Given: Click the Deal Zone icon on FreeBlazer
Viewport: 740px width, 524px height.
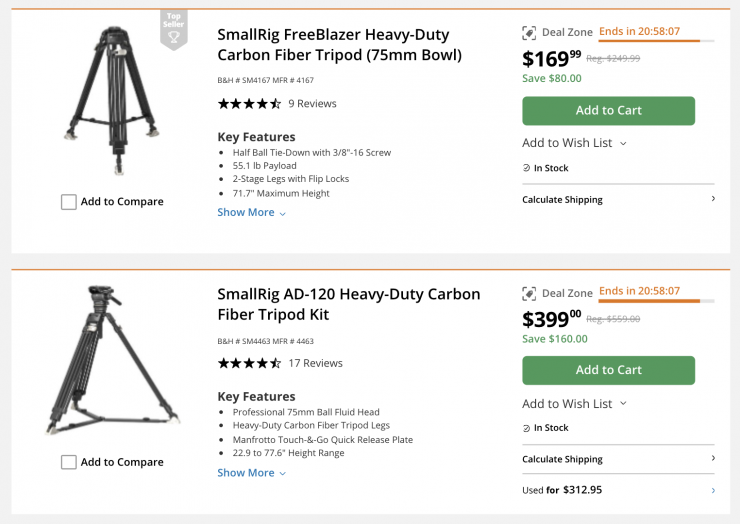Looking at the screenshot, I should (529, 33).
